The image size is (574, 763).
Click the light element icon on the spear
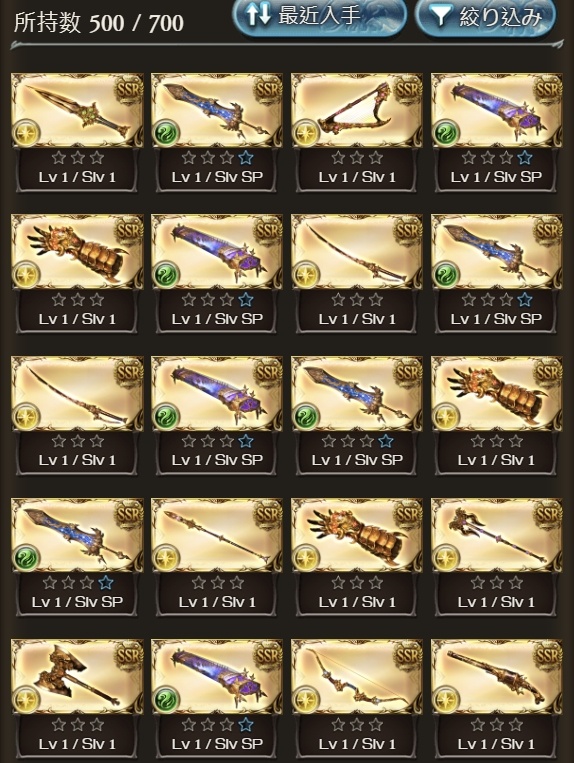(x=166, y=558)
